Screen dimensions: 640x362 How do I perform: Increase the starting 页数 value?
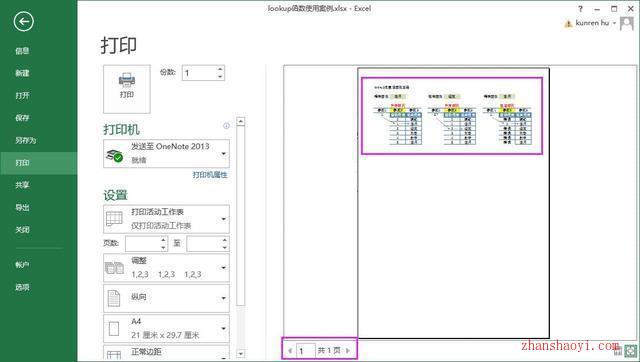[x=163, y=240]
